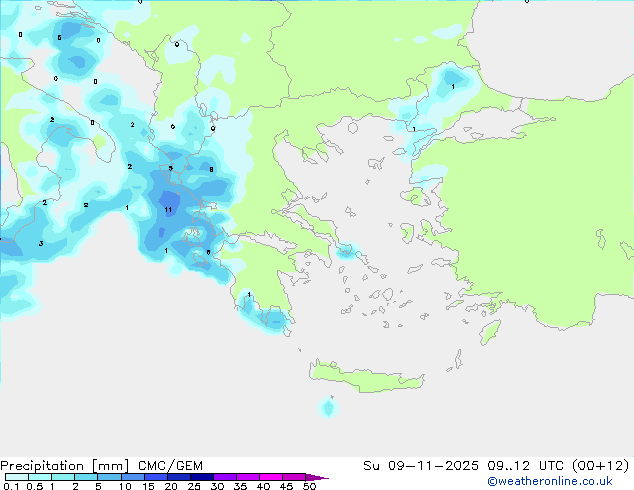Click the "CMC/GEM" model label

(x=170, y=466)
